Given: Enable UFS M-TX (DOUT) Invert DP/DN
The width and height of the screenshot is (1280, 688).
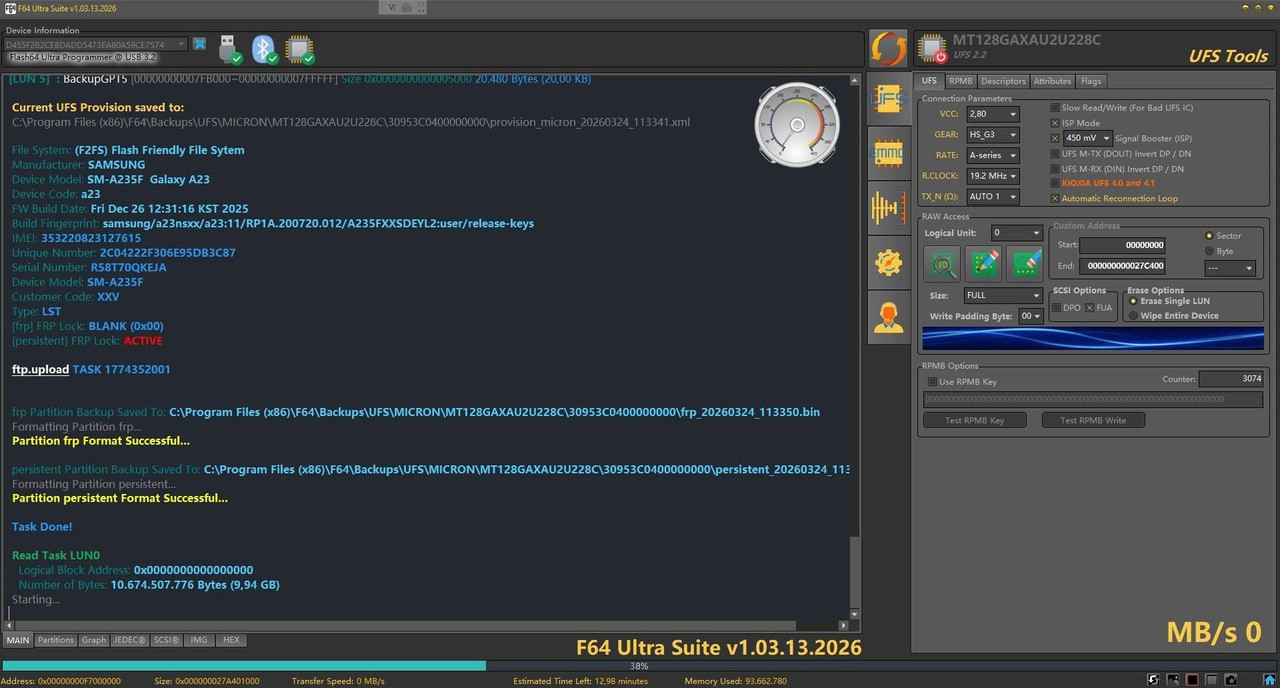Looking at the screenshot, I should (1055, 154).
